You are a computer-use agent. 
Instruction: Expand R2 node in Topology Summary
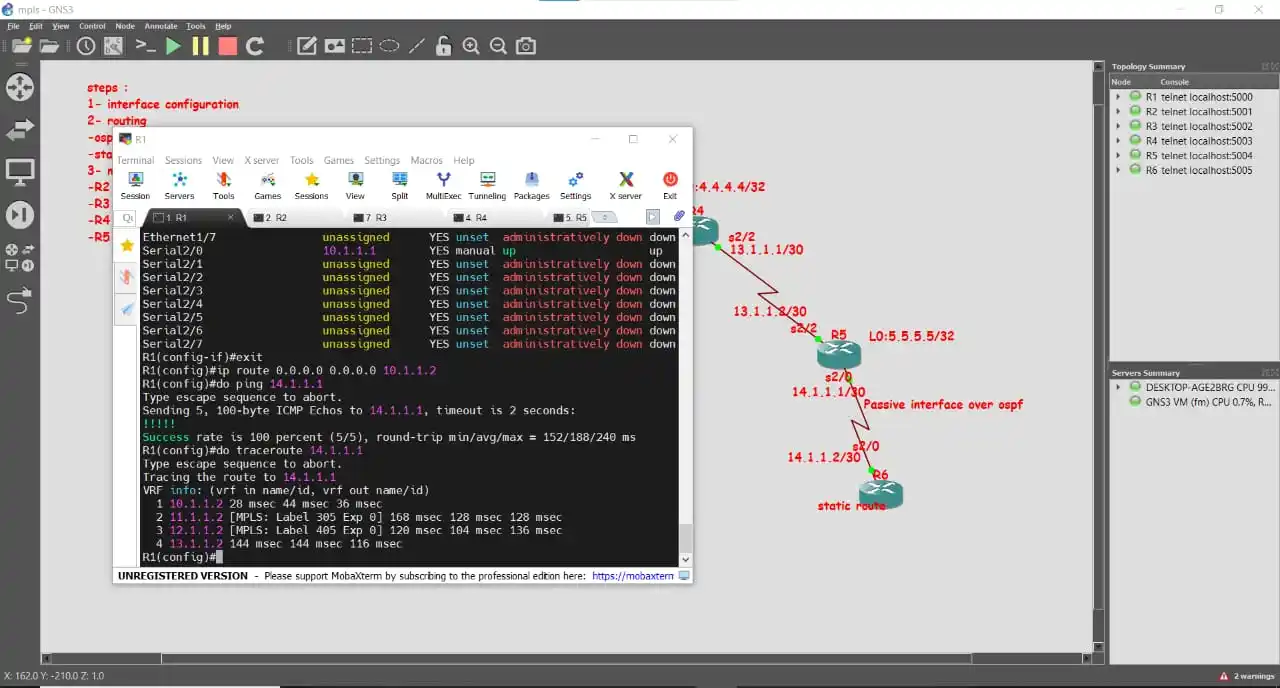point(1119,112)
